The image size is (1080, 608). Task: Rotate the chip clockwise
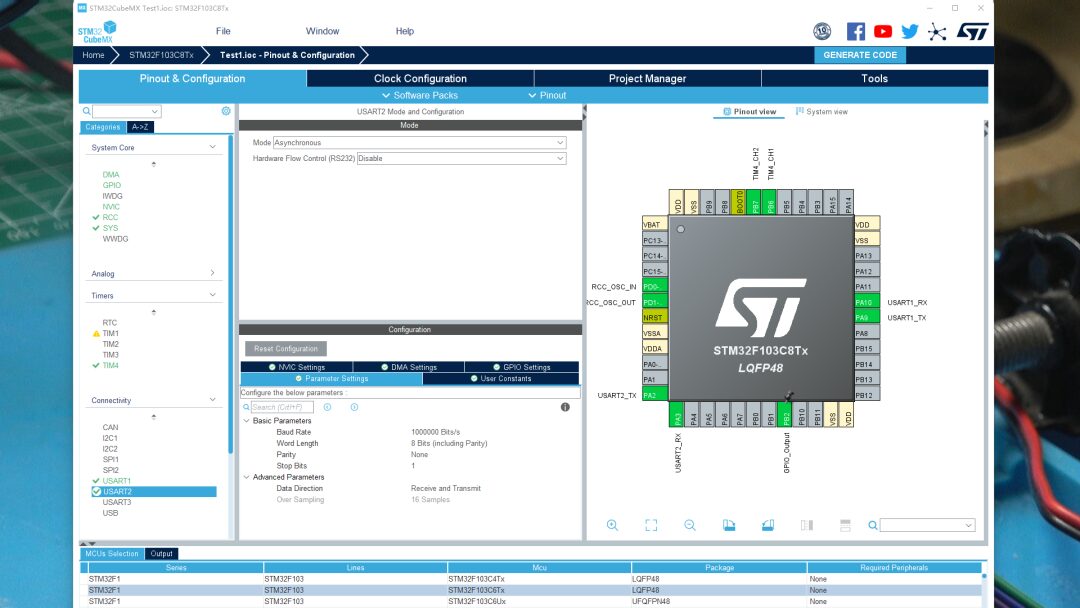729,525
